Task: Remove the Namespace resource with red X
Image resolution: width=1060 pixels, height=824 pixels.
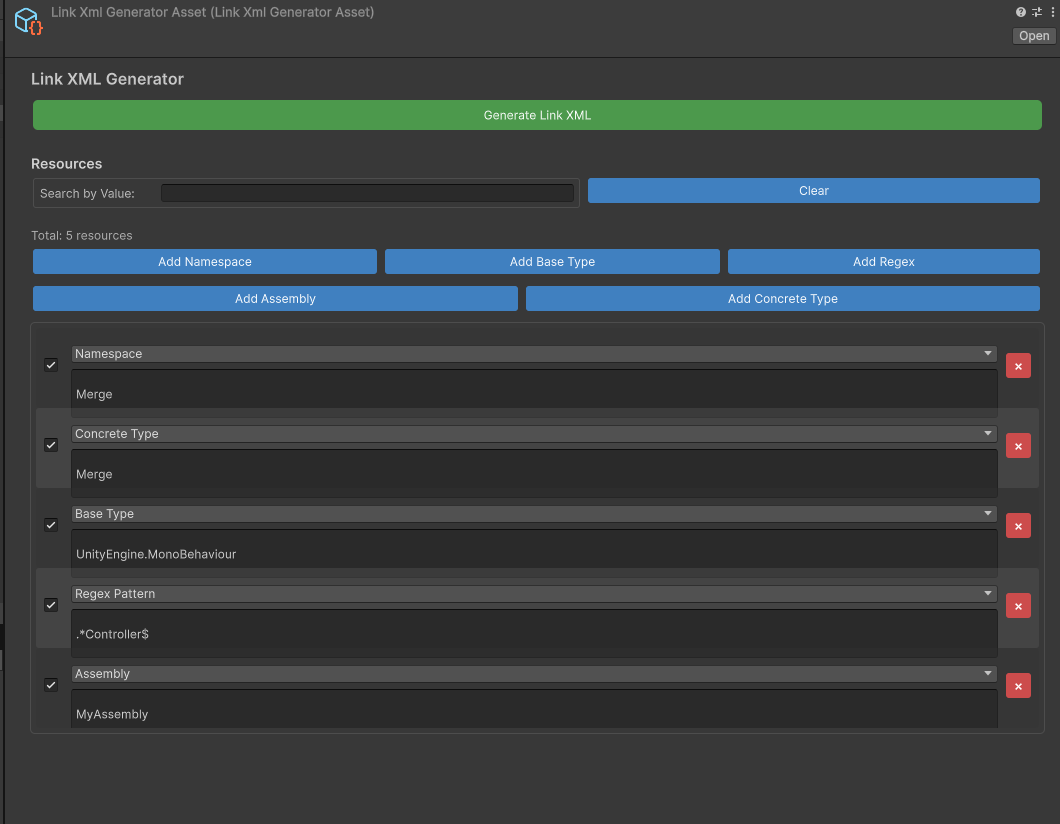Action: tap(1018, 366)
